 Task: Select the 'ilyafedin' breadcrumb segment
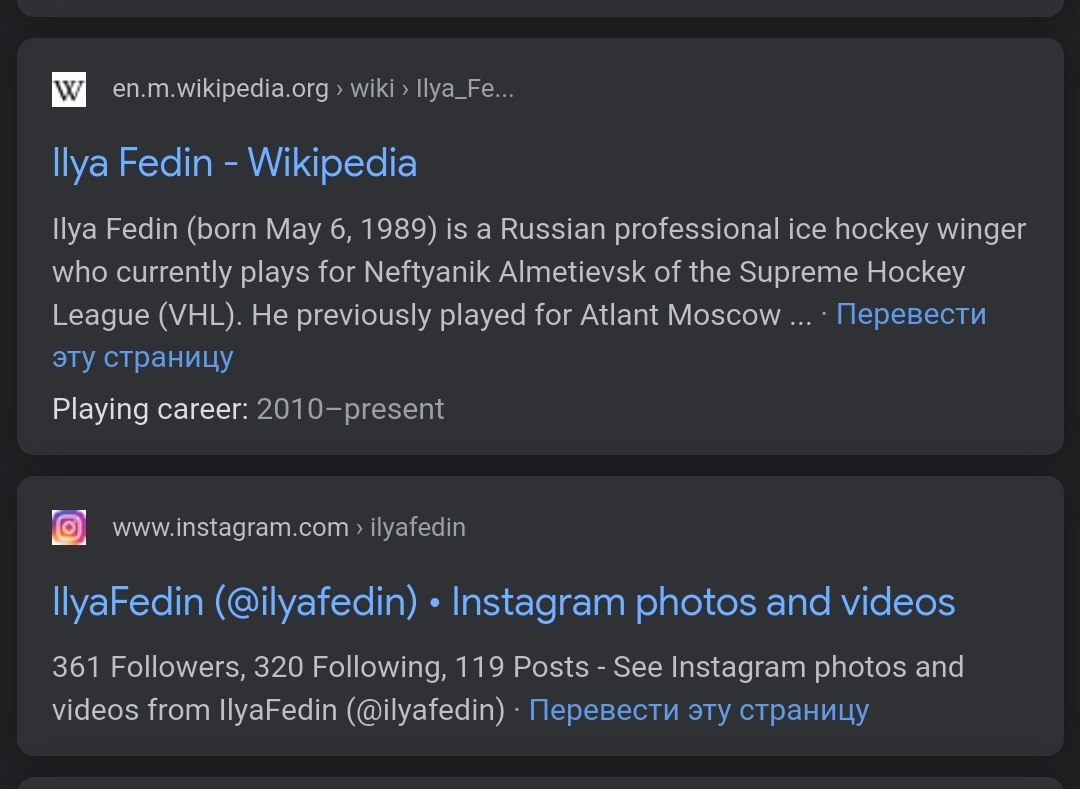pos(418,527)
